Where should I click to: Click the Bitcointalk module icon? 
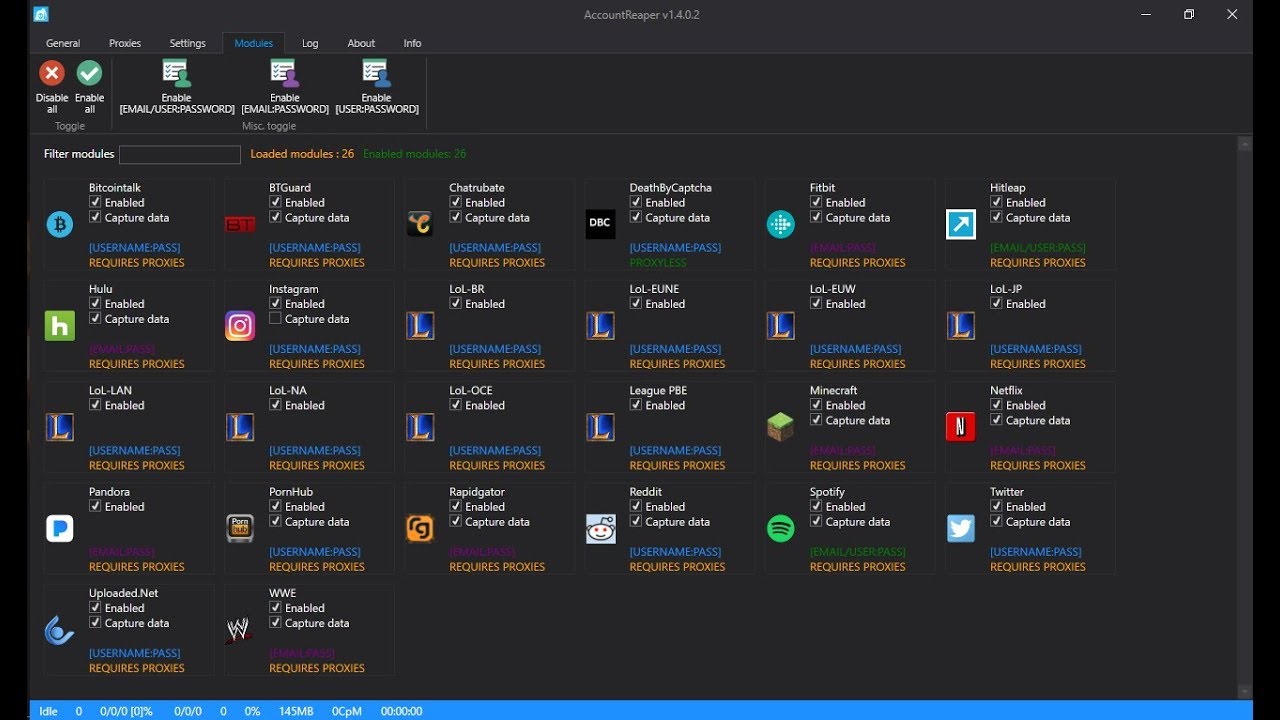coord(60,225)
